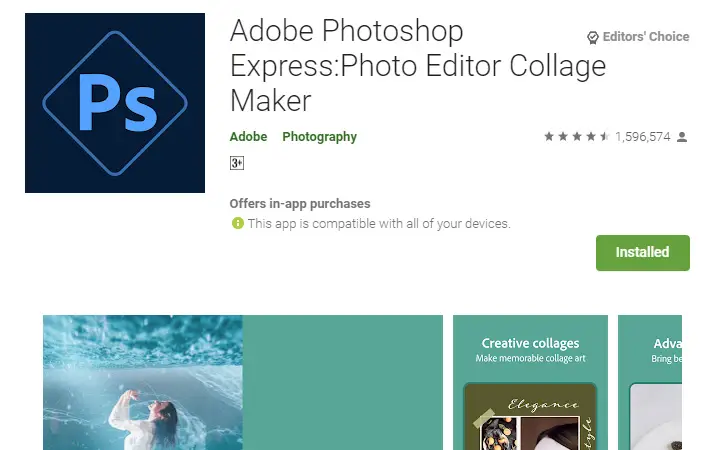This screenshot has width=720, height=450.
Task: Open the Adobe developer link
Action: pyautogui.click(x=248, y=137)
